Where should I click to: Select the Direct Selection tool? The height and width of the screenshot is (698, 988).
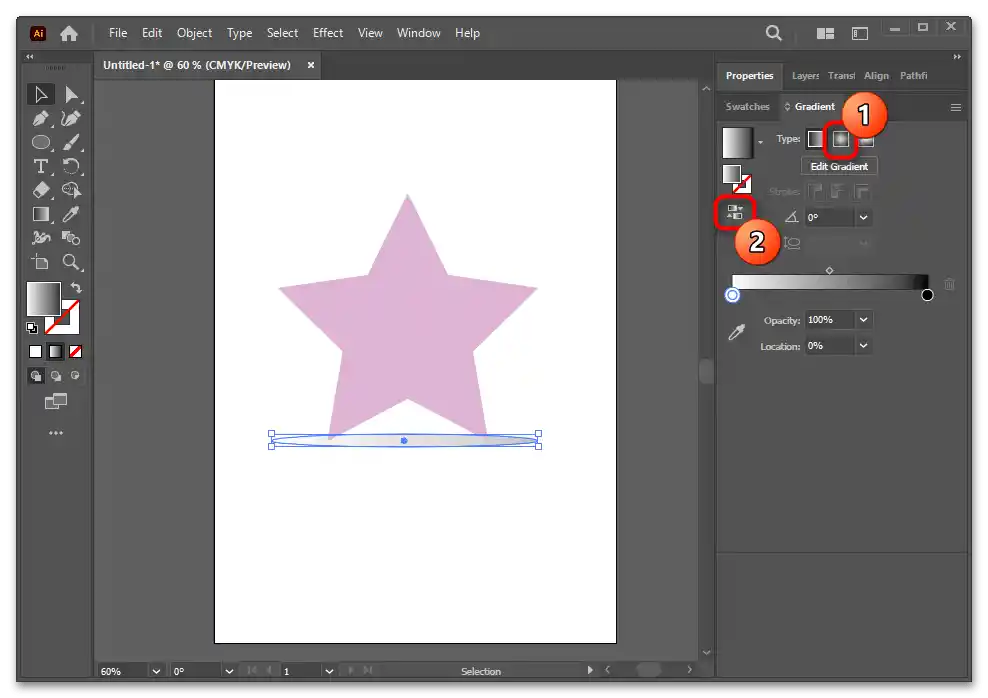[71, 94]
